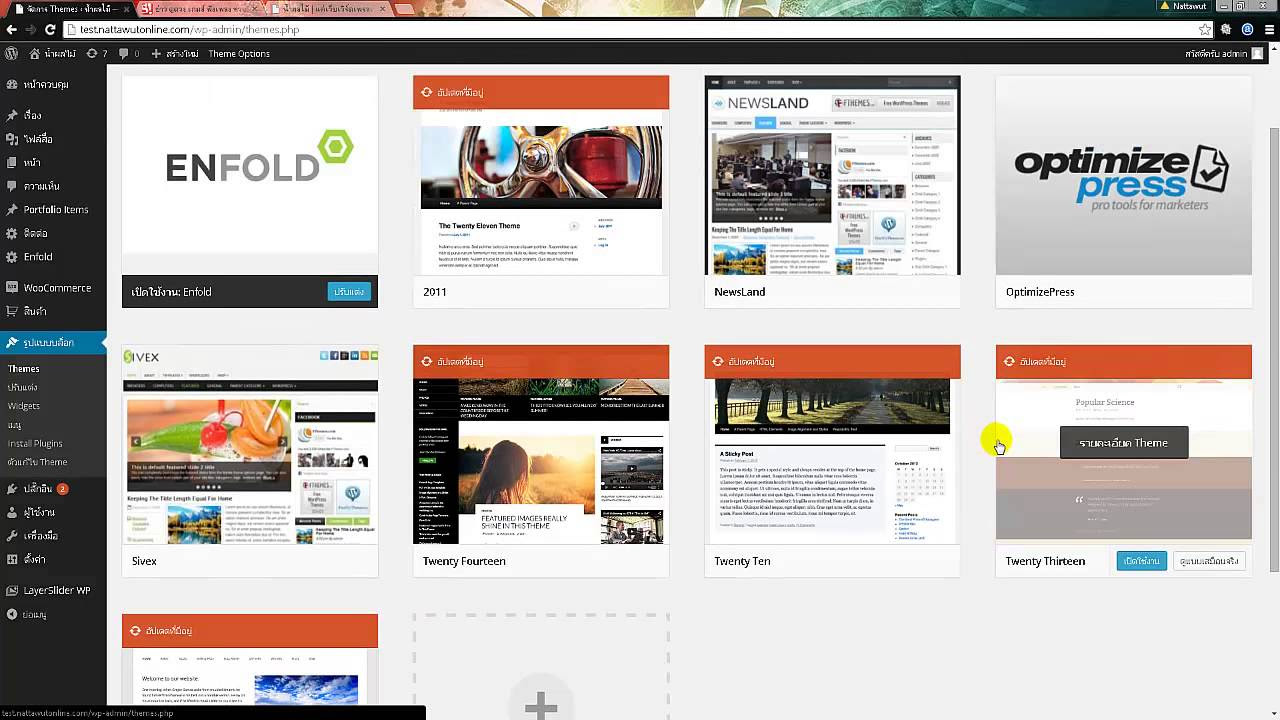
Task: Click the plus to add new theme
Action: [x=541, y=706]
